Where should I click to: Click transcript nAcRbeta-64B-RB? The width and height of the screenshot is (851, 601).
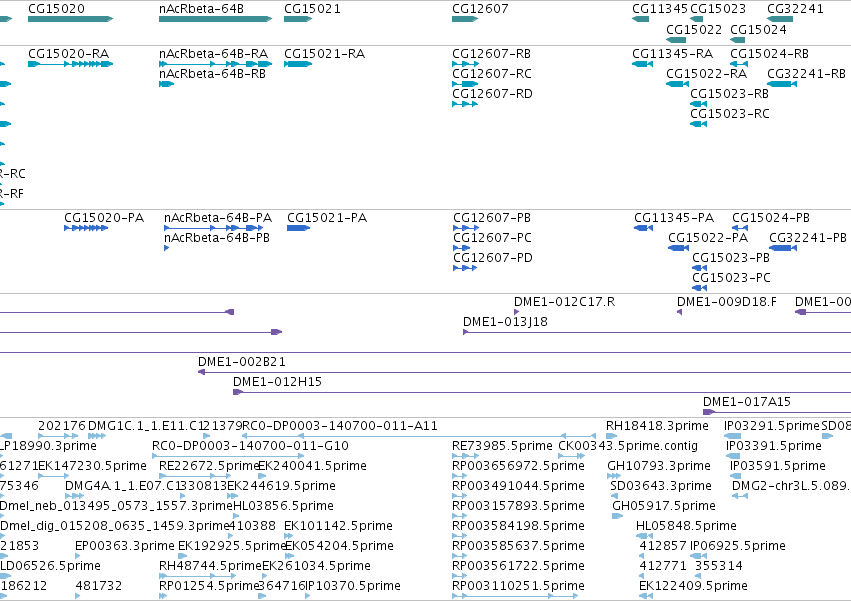click(x=167, y=84)
